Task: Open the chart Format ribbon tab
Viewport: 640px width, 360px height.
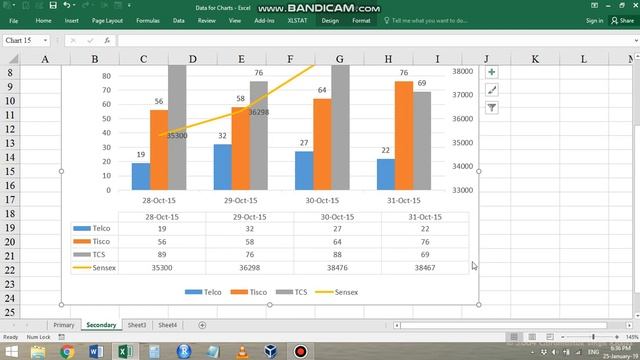Action: [x=361, y=20]
